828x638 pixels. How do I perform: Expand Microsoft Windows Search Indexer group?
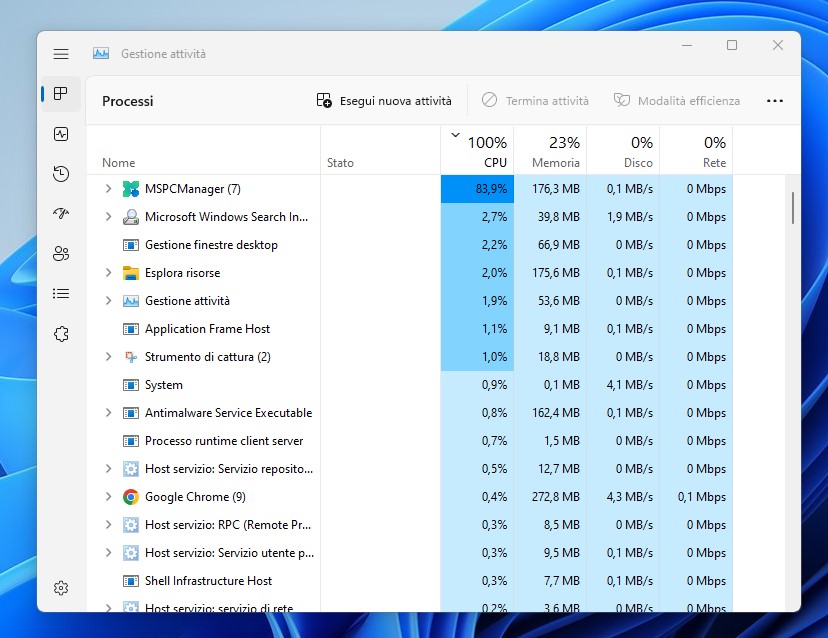[108, 217]
